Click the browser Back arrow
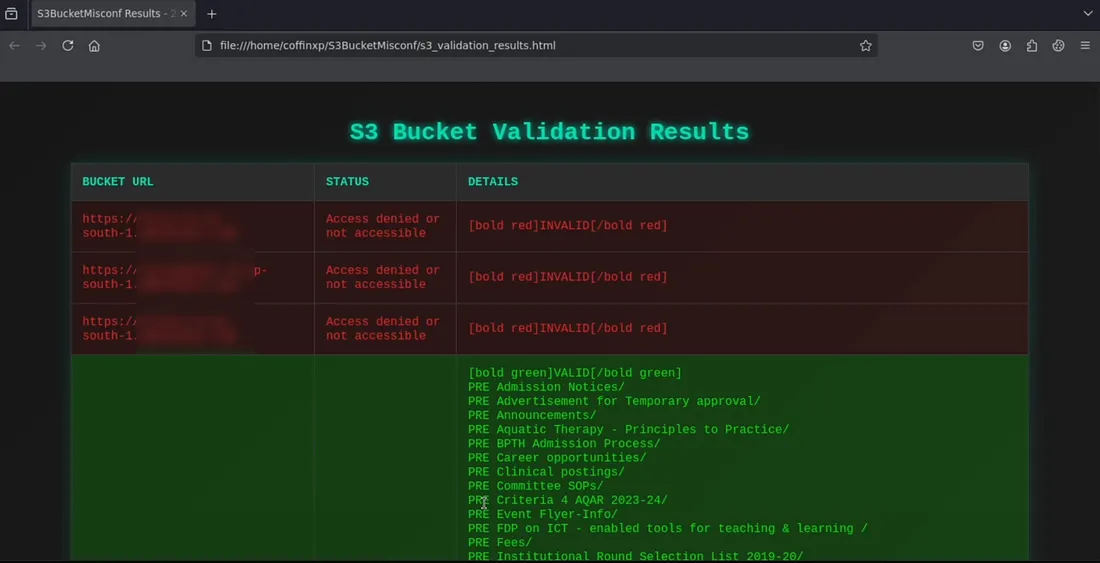The width and height of the screenshot is (1100, 563). point(14,46)
